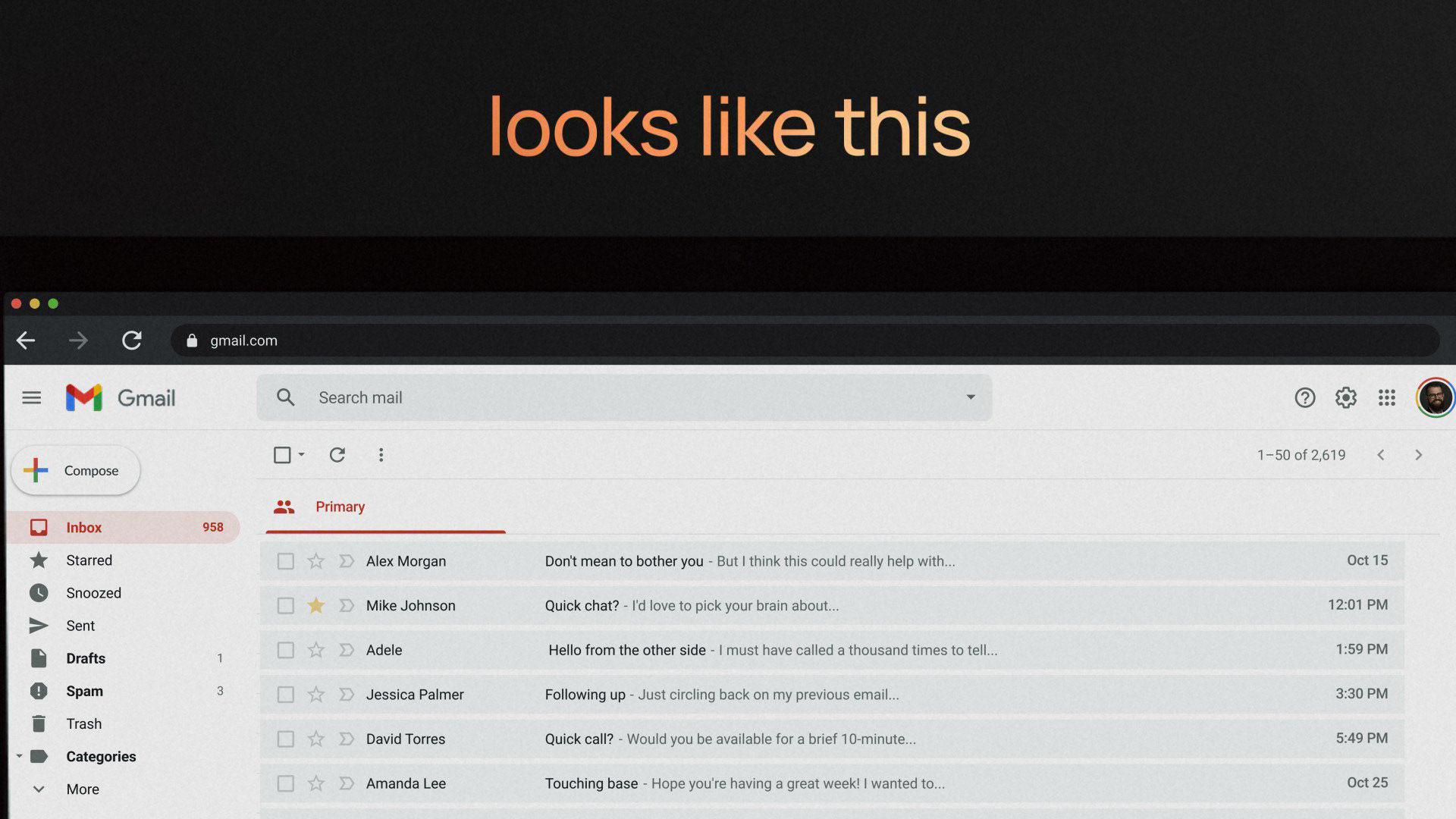The height and width of the screenshot is (819, 1456).
Task: Show search options dropdown in search bar
Action: click(x=970, y=397)
